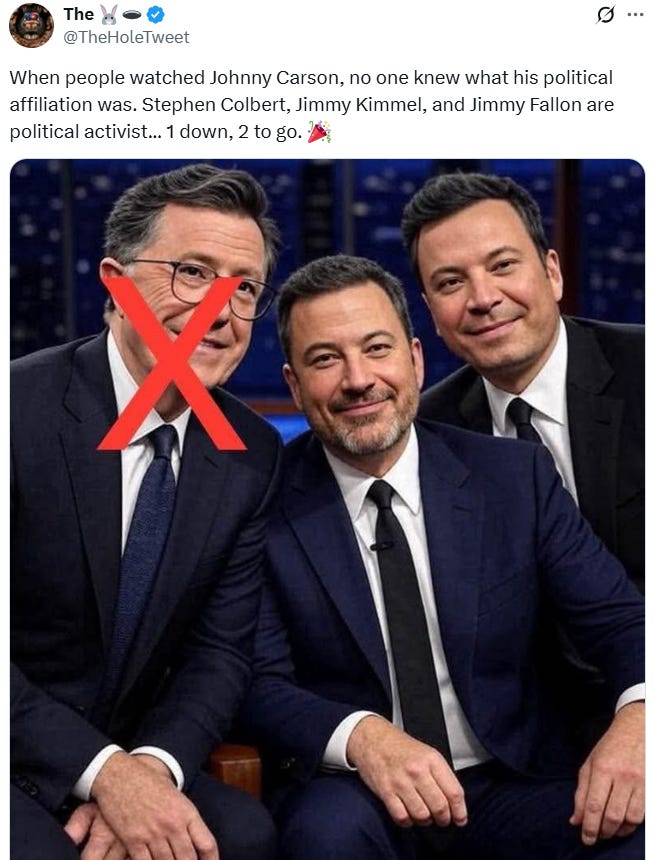Click the tweet text mentioning Johnny Carson
The height and width of the screenshot is (860, 653).
(311, 105)
